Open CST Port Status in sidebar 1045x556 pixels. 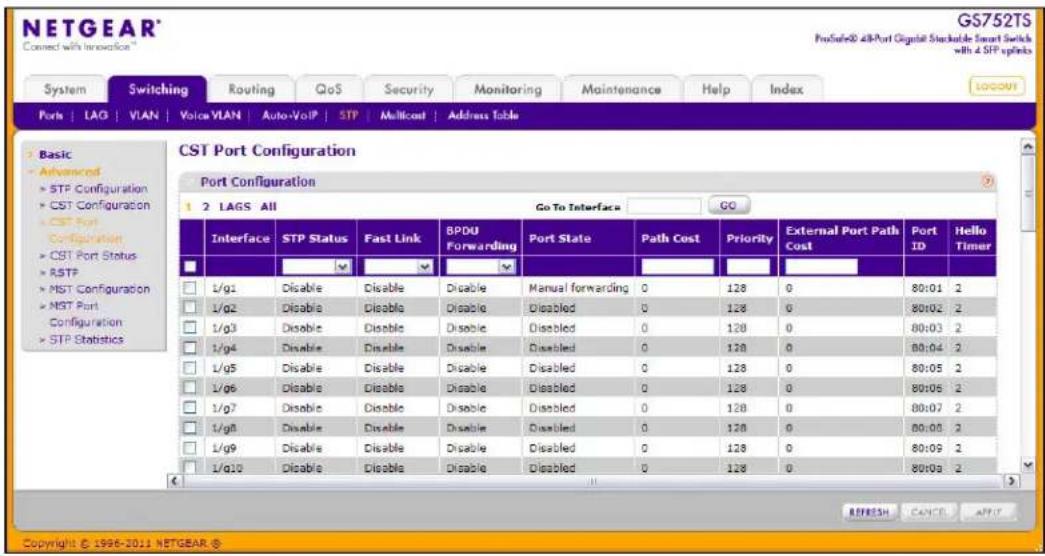tap(91, 256)
